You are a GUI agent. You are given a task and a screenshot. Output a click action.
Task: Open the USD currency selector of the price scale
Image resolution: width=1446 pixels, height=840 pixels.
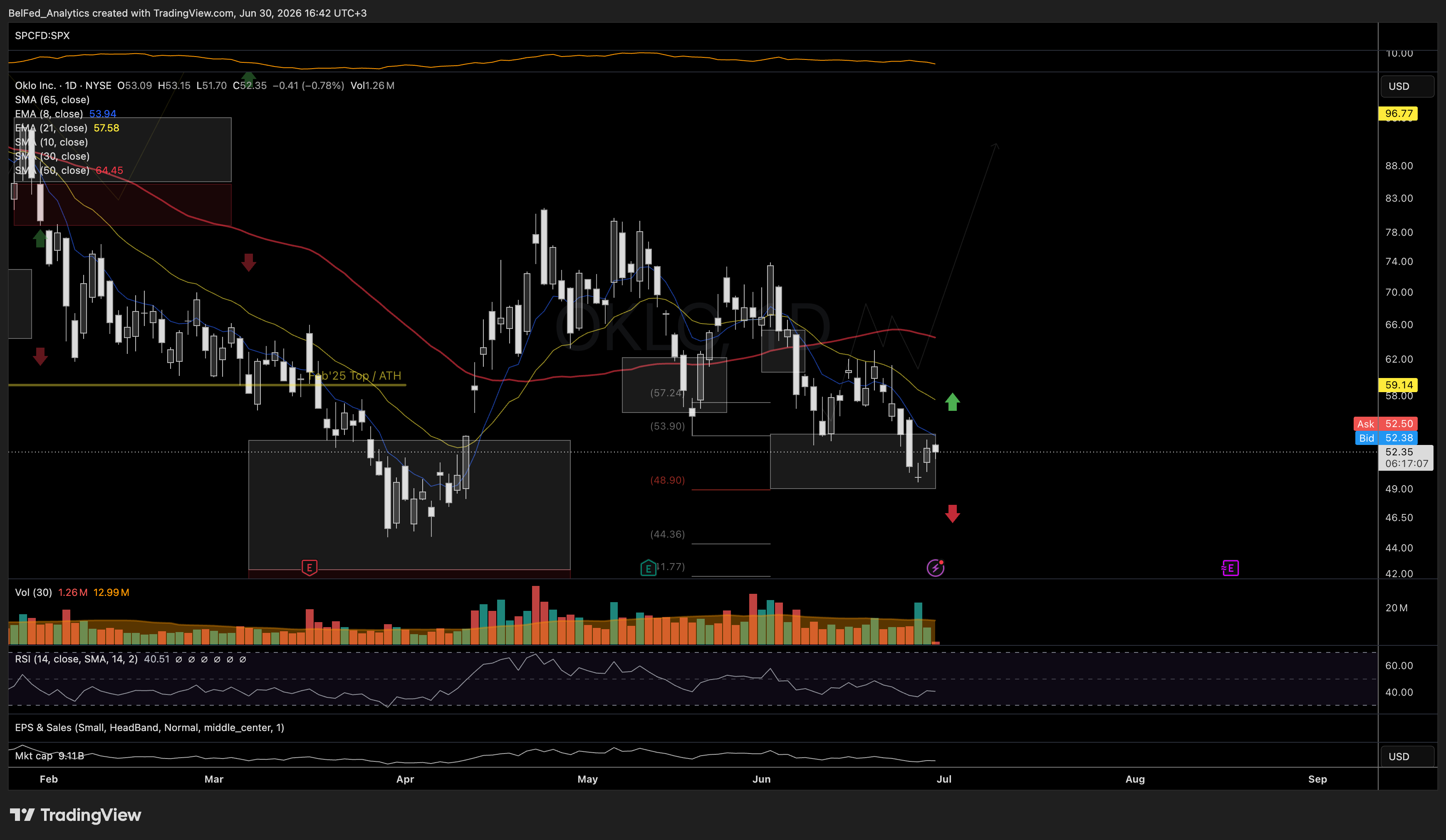tap(1406, 86)
